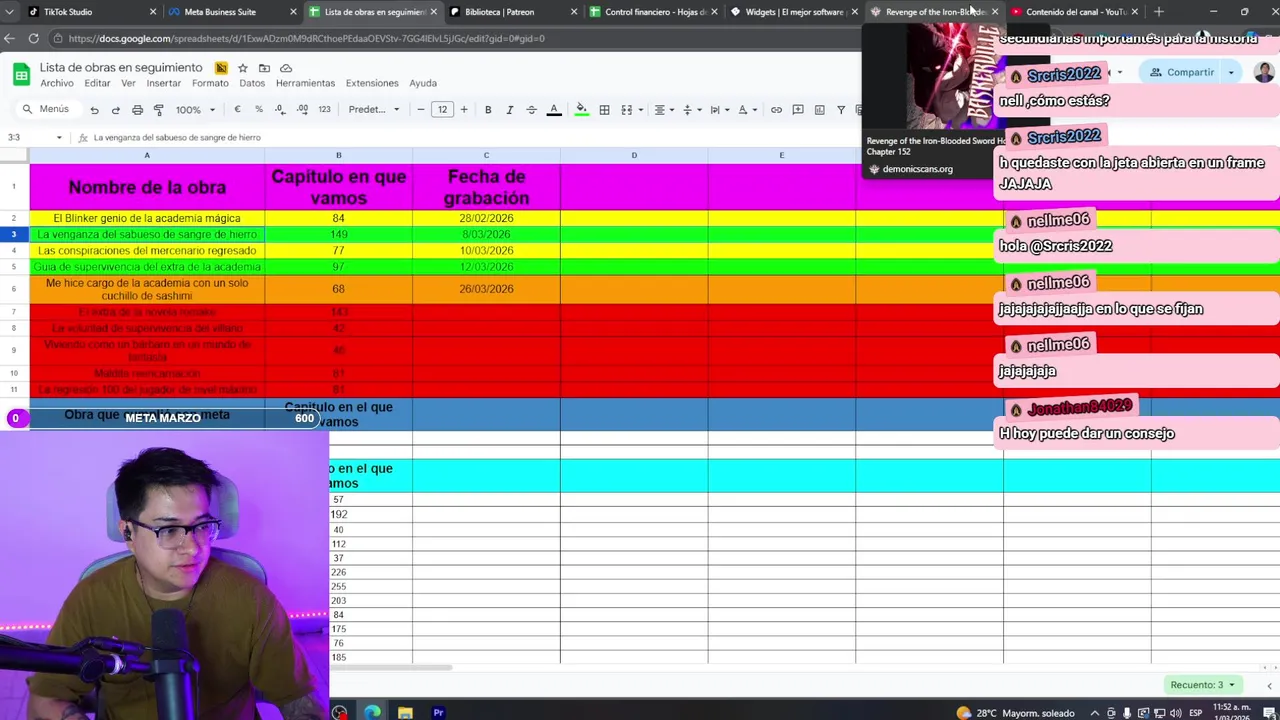The height and width of the screenshot is (720, 1280).
Task: Open more number formats (123)
Action: (x=324, y=110)
